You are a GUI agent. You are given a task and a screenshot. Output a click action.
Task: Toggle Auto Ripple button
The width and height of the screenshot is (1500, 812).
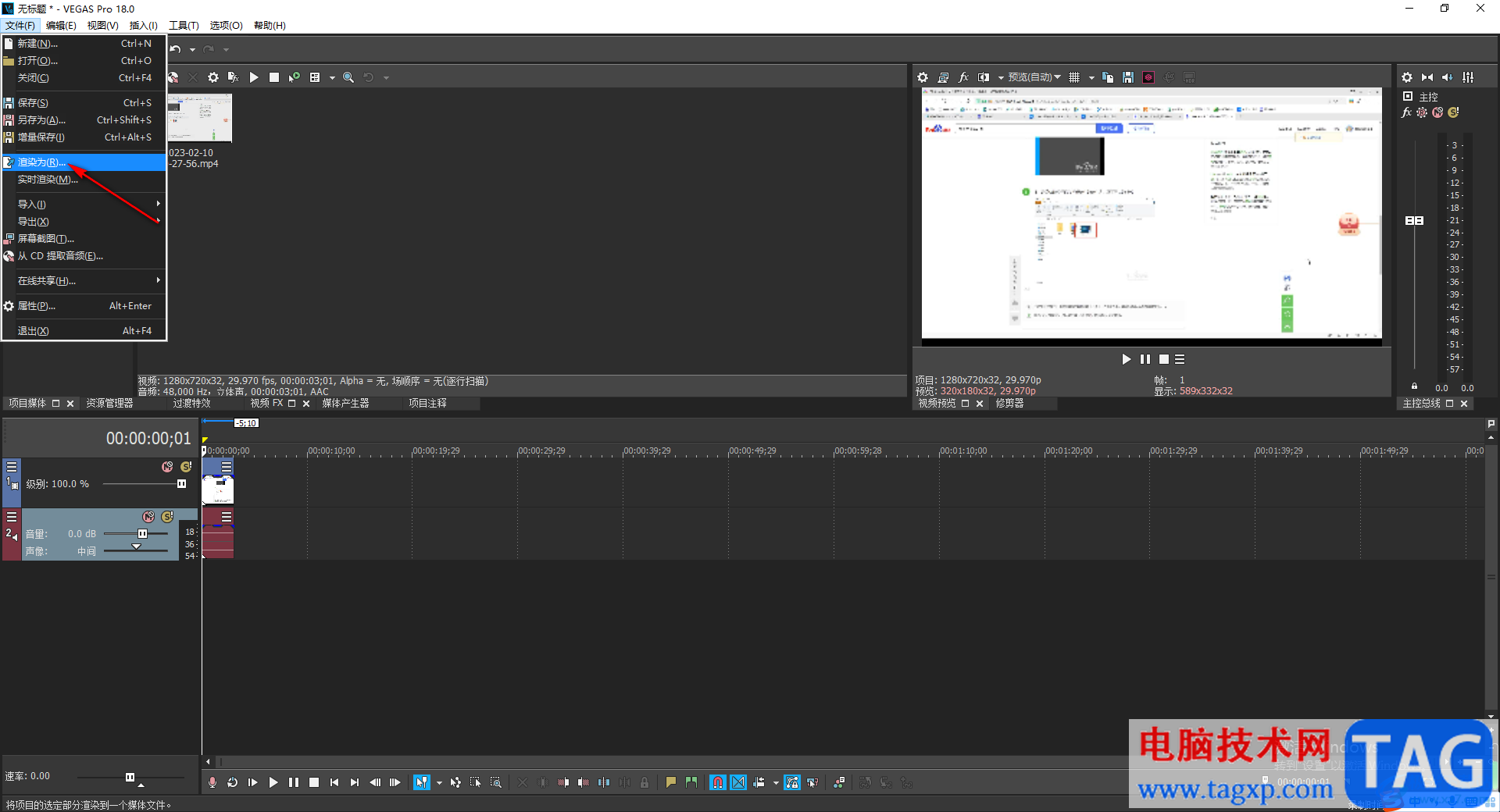(x=759, y=782)
